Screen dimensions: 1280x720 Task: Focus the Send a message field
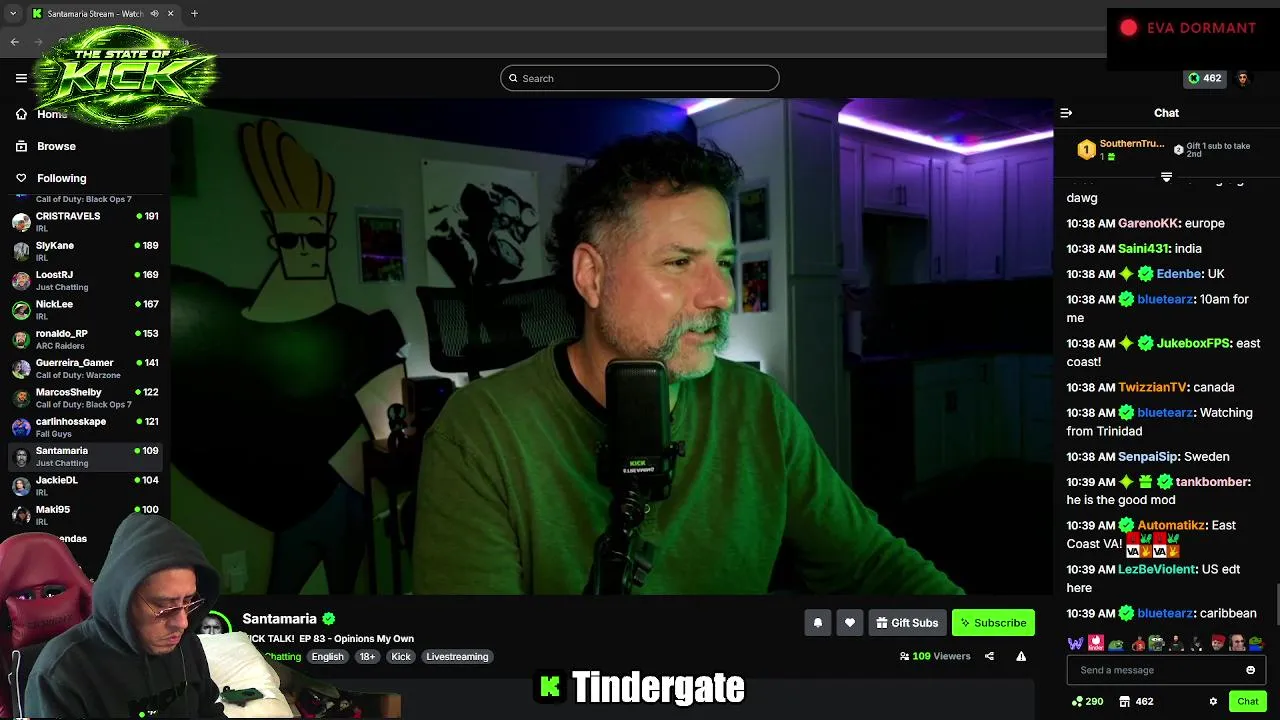click(1156, 670)
